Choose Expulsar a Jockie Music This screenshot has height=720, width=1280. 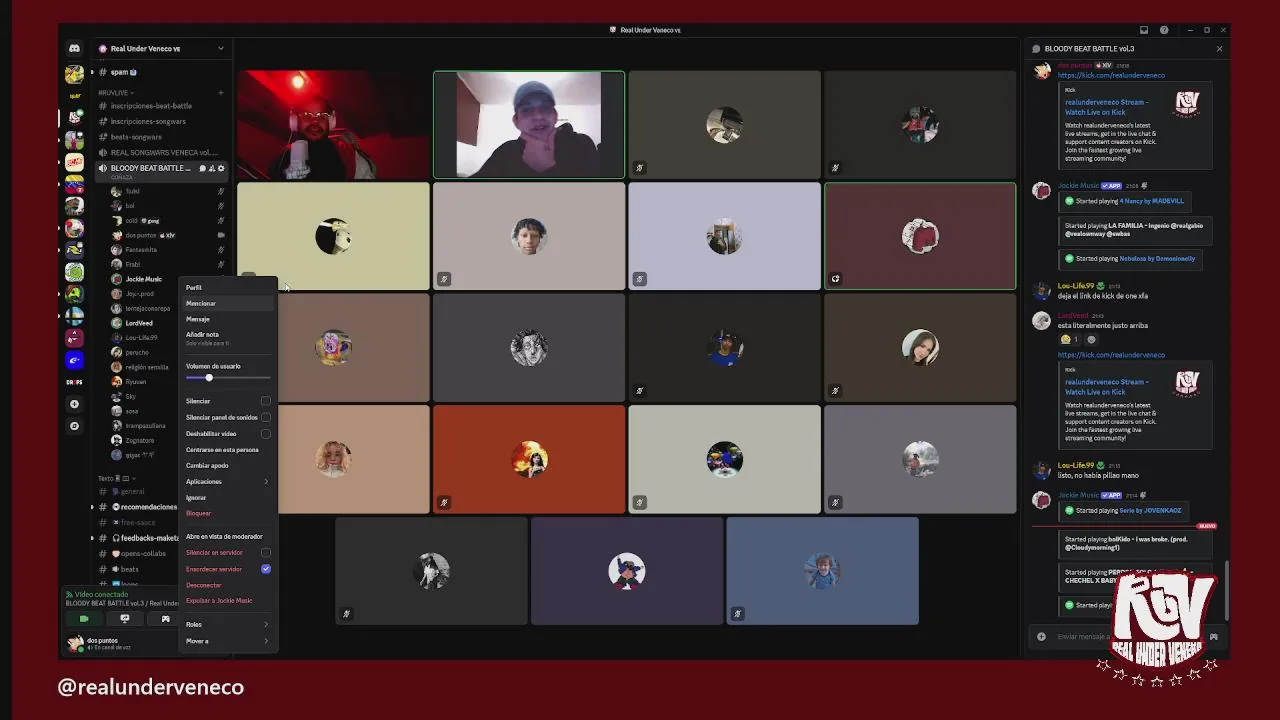227,601
